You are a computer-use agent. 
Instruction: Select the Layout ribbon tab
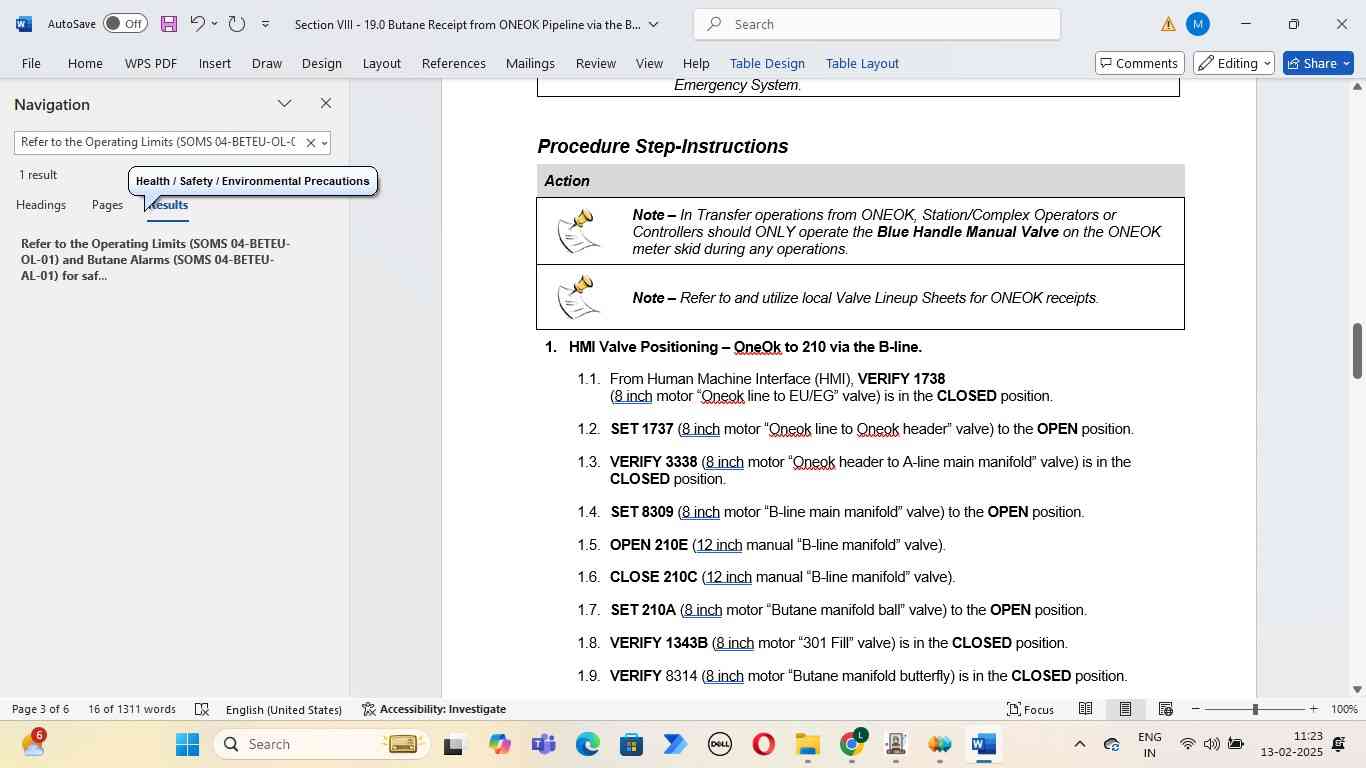[382, 63]
